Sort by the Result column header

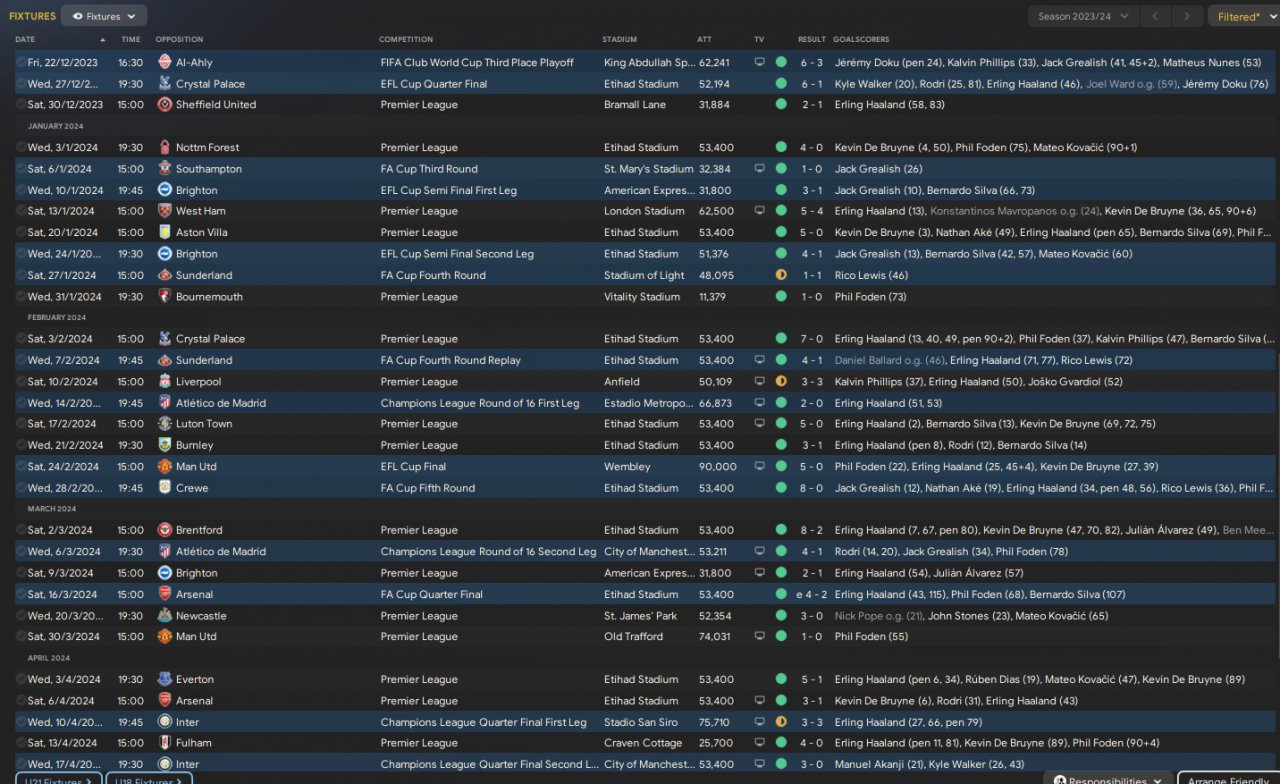point(812,40)
